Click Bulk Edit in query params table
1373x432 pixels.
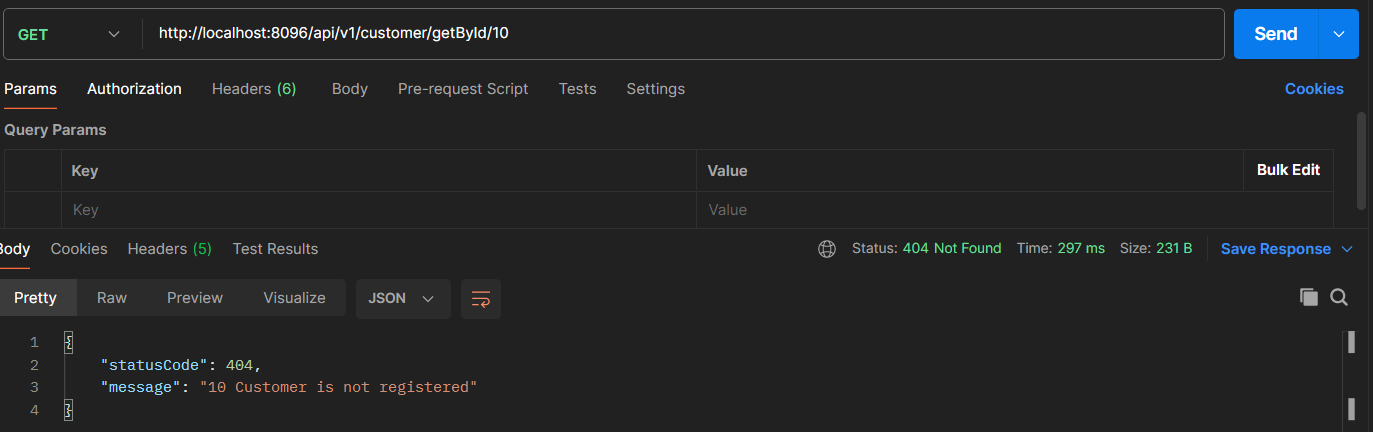(1288, 170)
